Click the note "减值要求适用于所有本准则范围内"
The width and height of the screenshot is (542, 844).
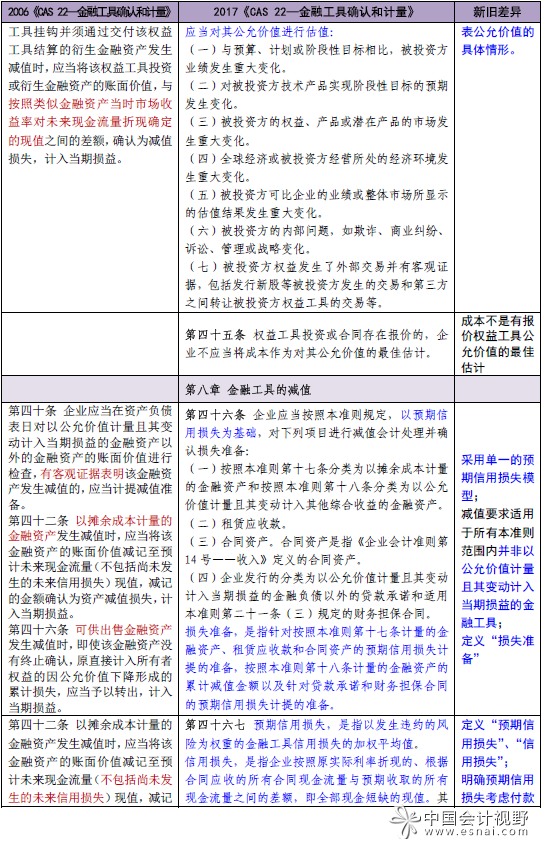497,568
